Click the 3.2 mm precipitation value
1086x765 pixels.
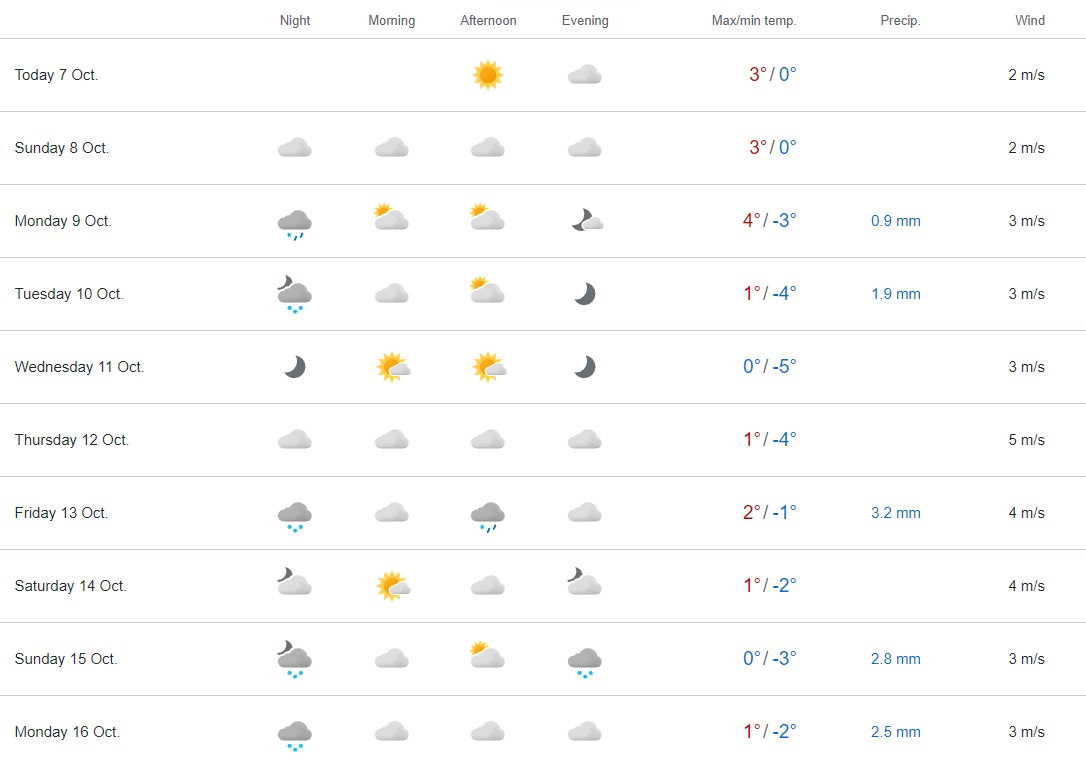coord(895,513)
